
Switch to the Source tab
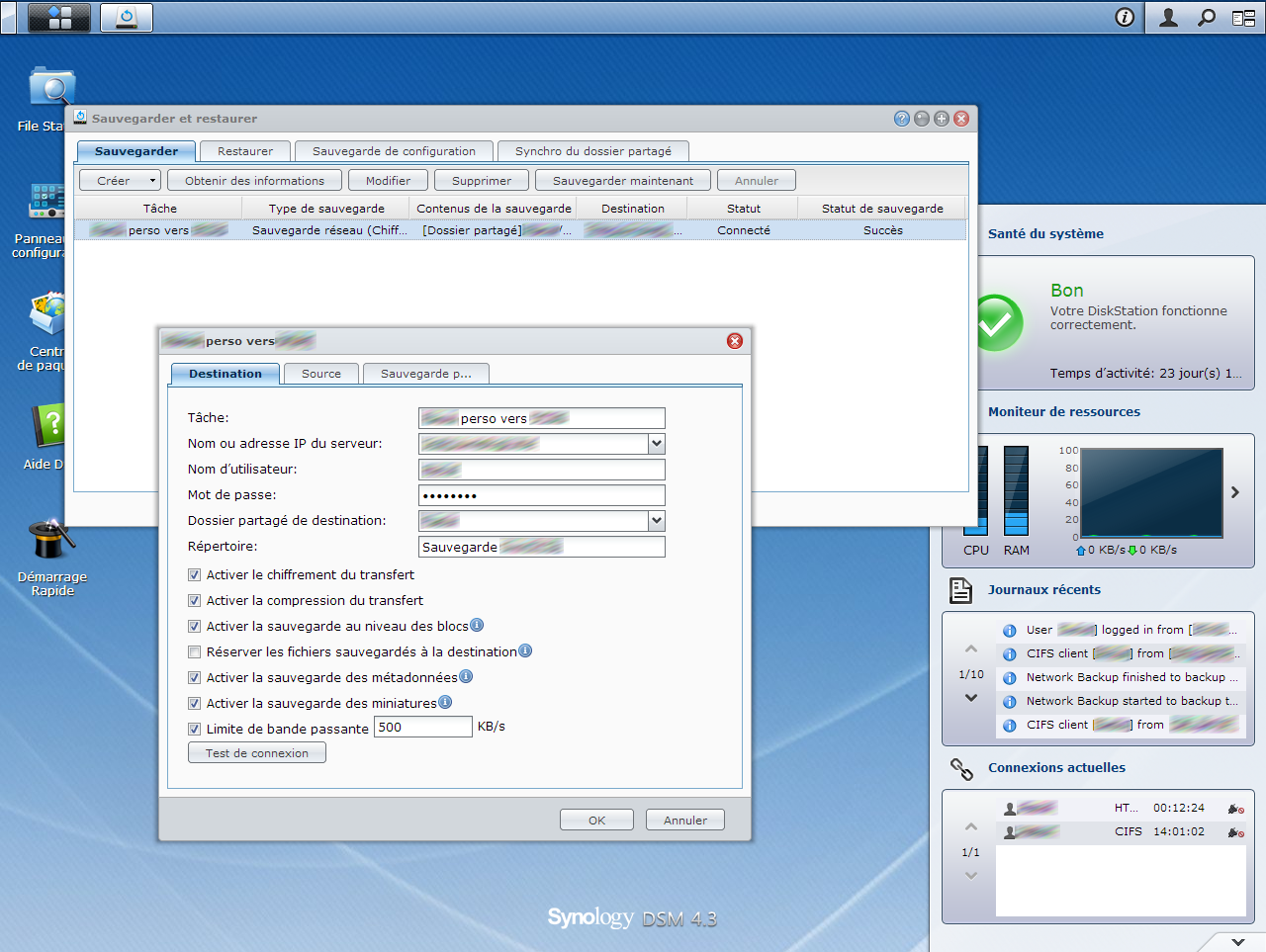(321, 374)
